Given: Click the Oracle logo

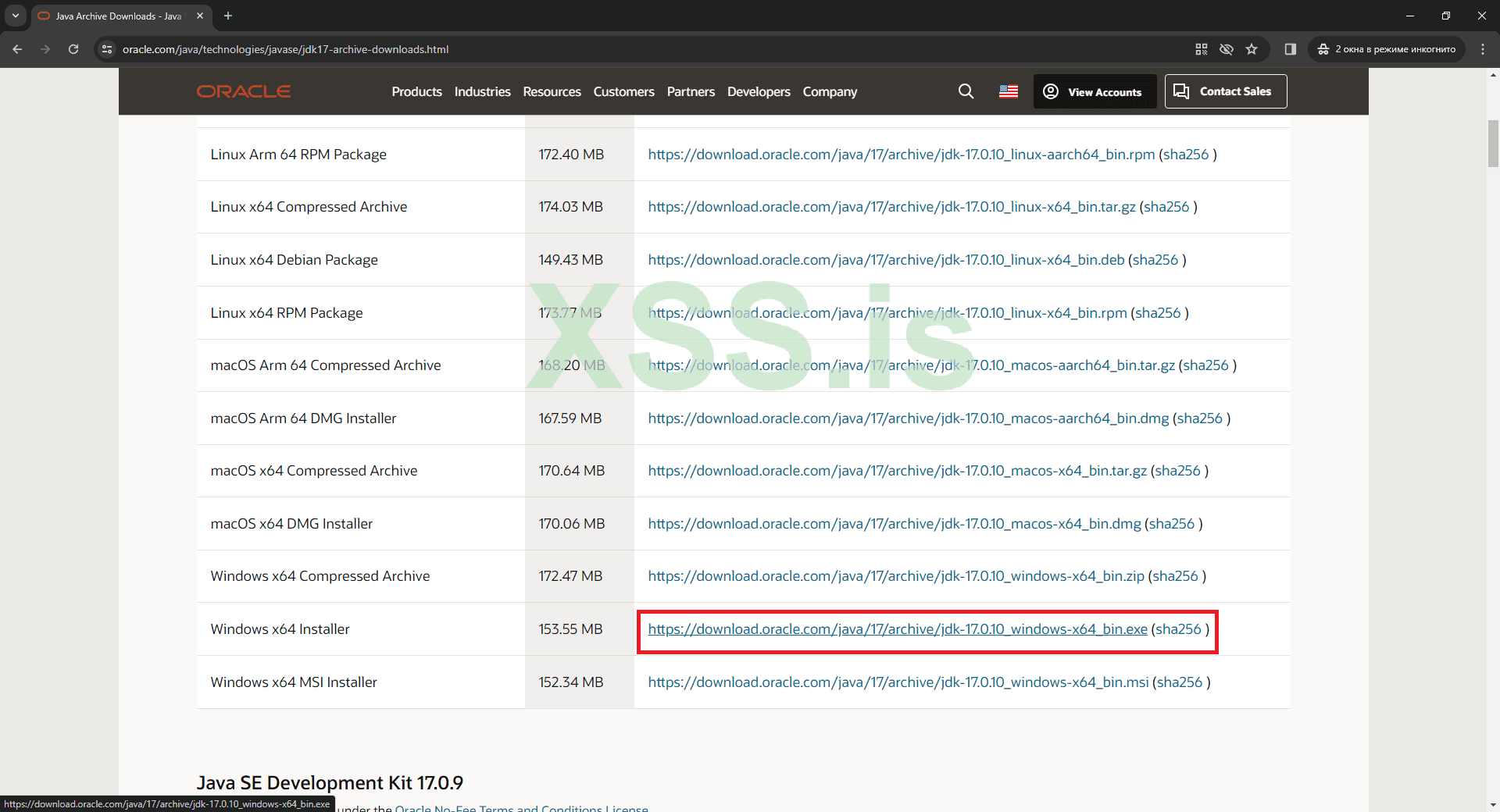Looking at the screenshot, I should [244, 91].
